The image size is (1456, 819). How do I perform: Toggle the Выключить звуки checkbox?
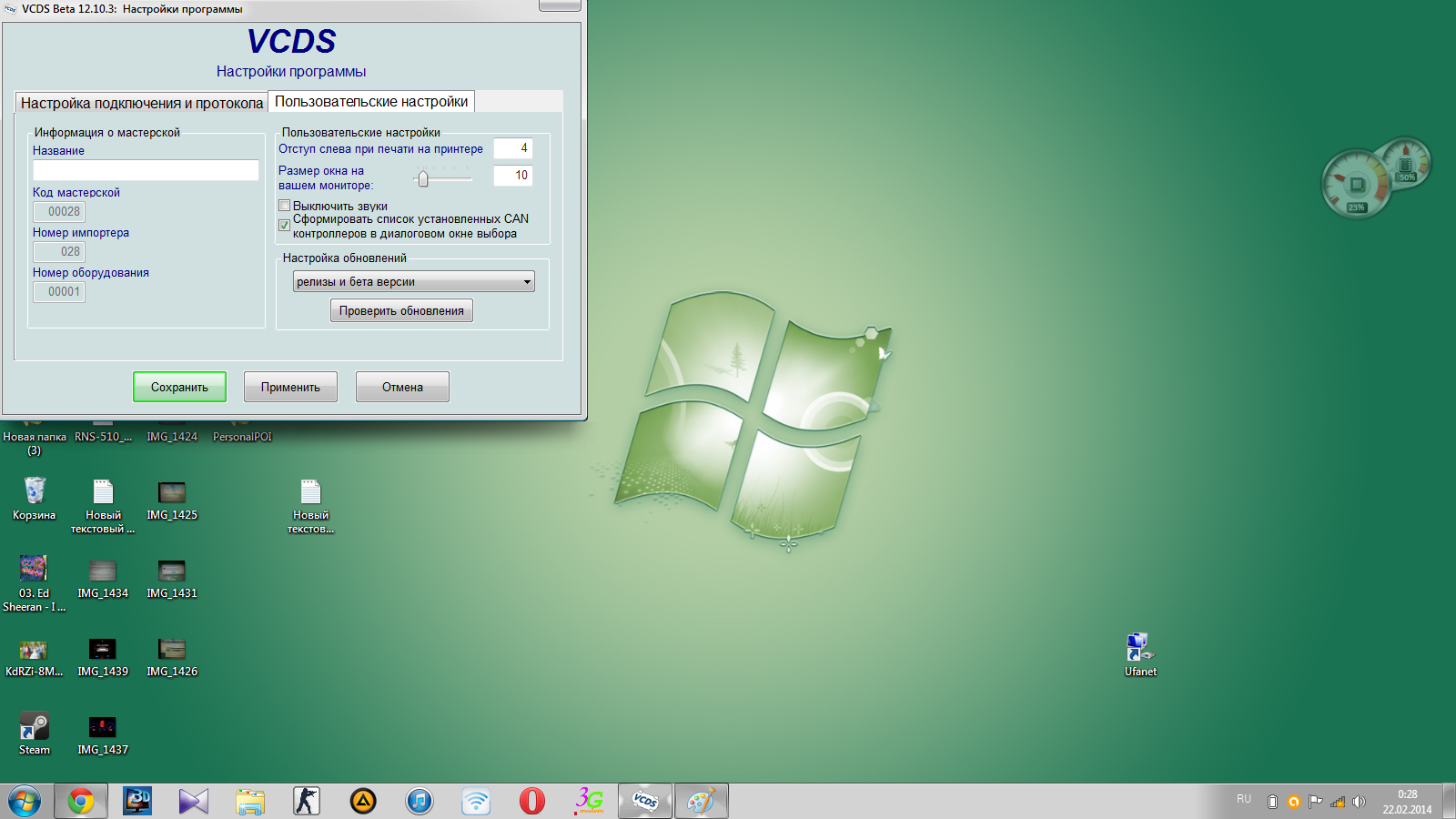pos(285,206)
